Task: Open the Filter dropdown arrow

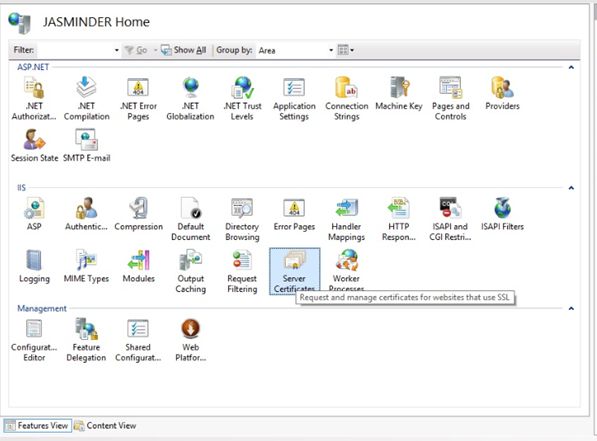Action: [117, 50]
